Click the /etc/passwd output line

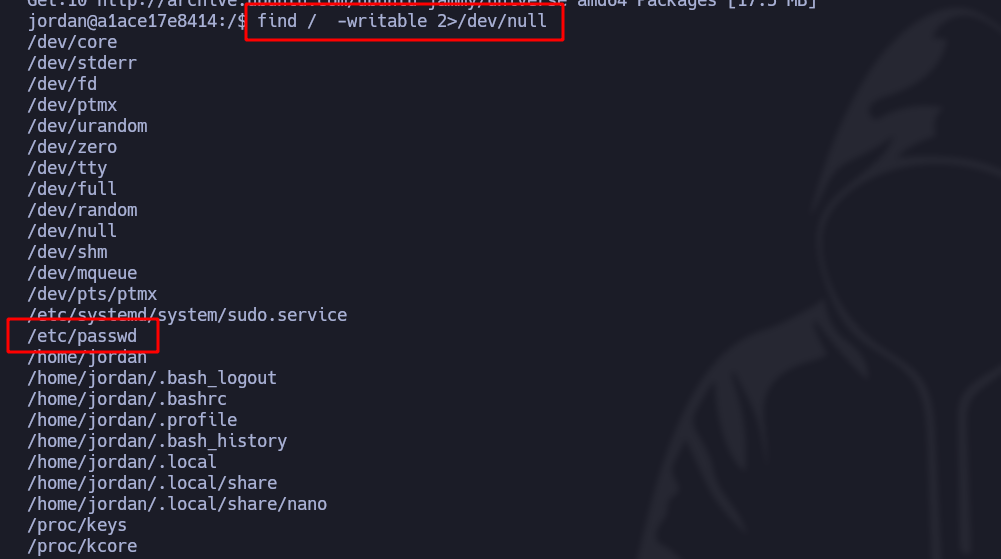click(x=82, y=336)
